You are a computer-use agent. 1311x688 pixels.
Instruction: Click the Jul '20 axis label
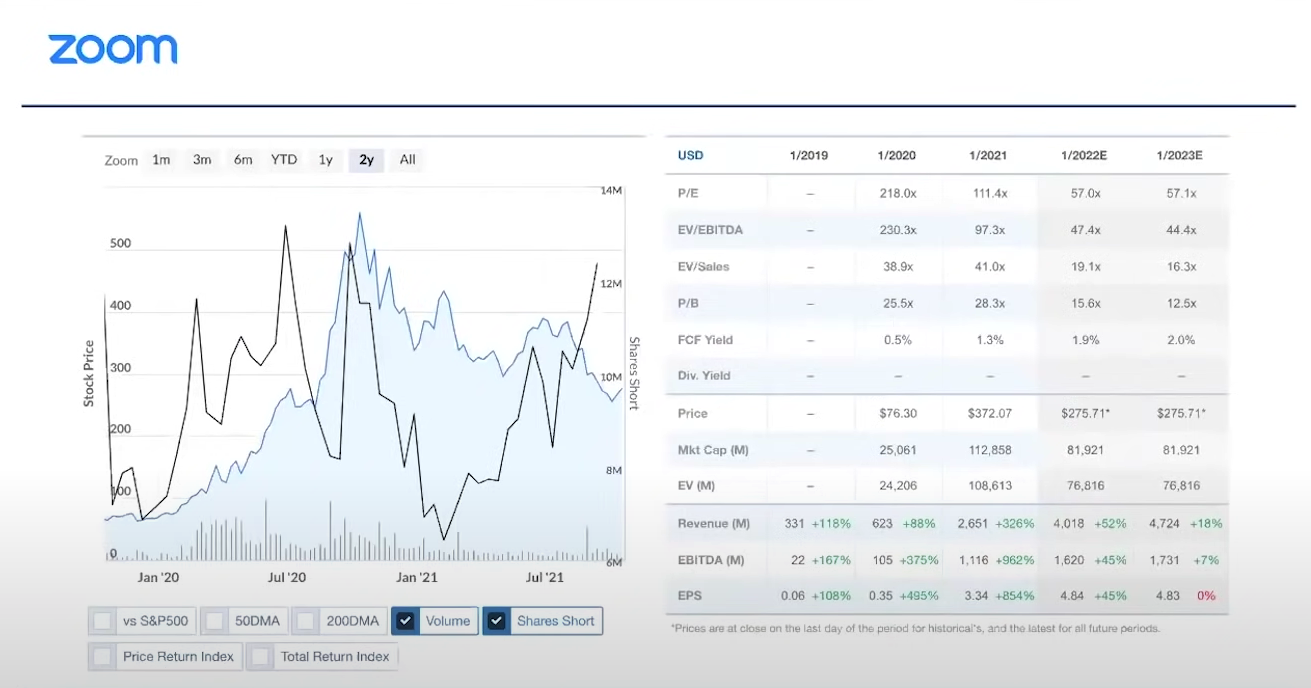287,577
